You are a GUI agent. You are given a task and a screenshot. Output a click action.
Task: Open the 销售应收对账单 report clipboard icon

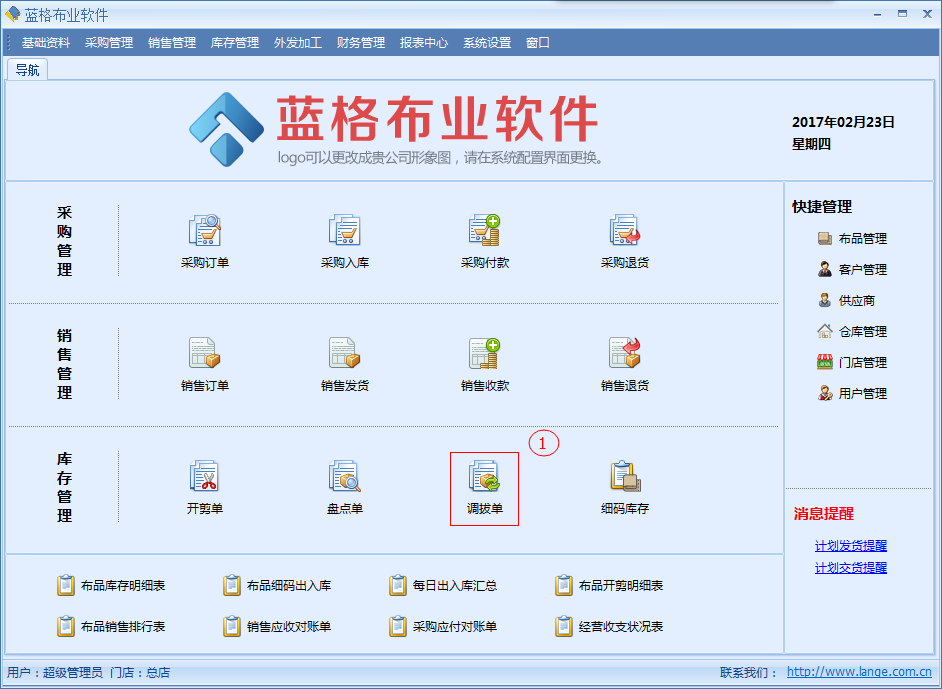pyautogui.click(x=231, y=627)
